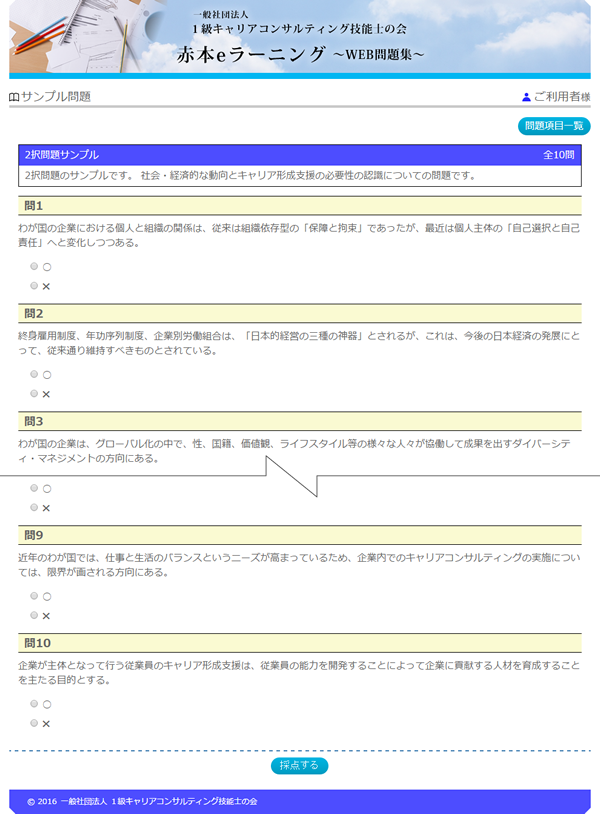The height and width of the screenshot is (814, 600).
Task: Pick × for 問9
Action: click(x=34, y=615)
